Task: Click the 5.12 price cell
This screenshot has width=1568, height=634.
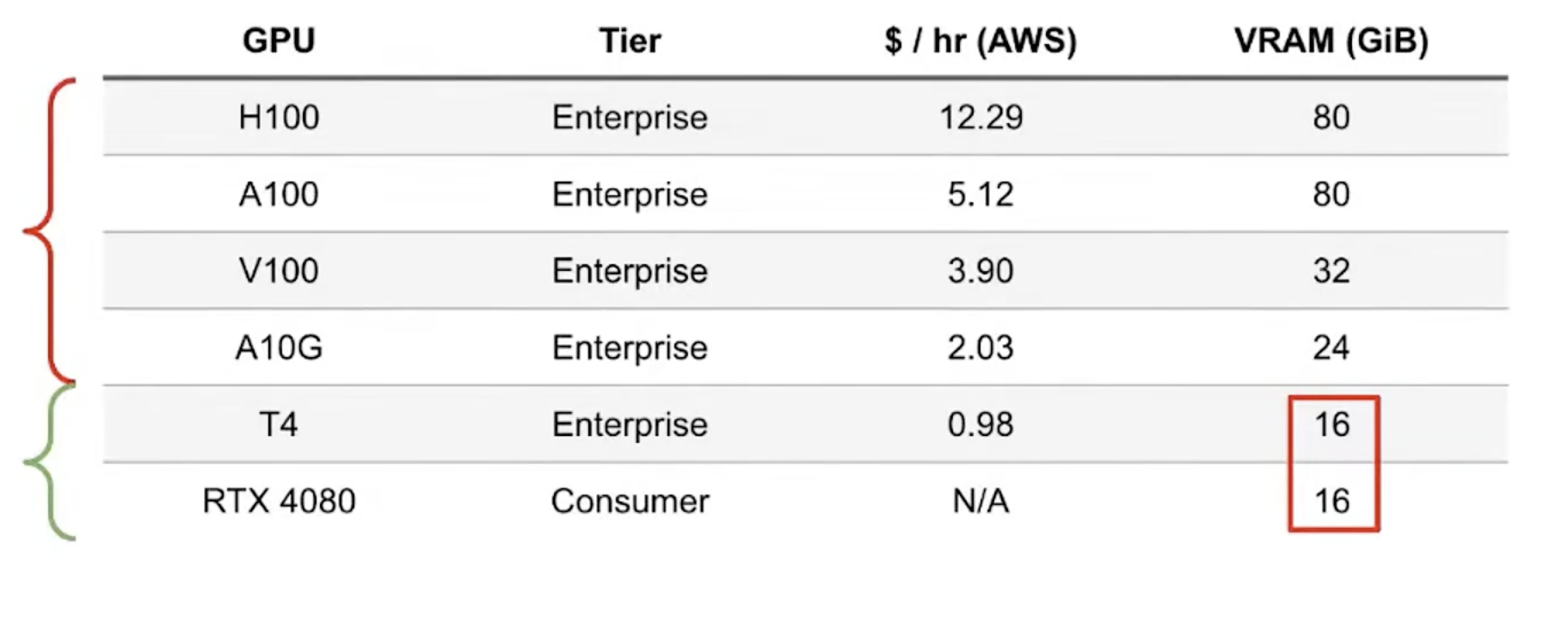Action: 981,194
